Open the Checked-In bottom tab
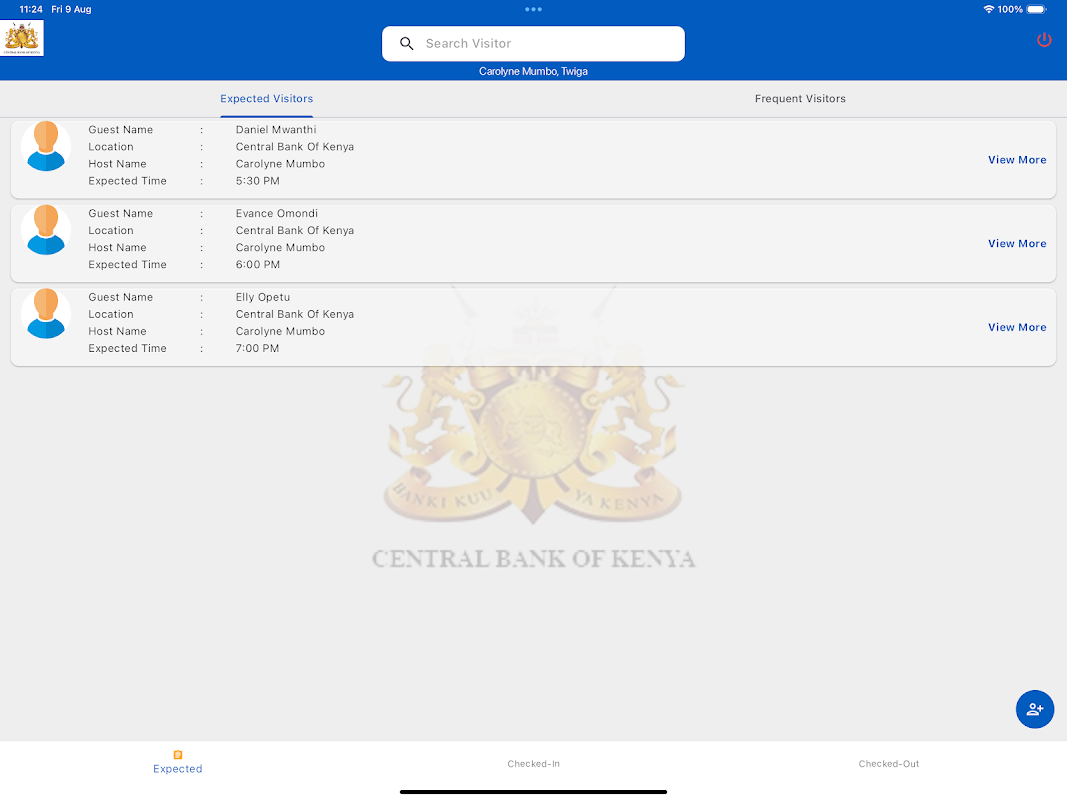1067x800 pixels. tap(534, 764)
